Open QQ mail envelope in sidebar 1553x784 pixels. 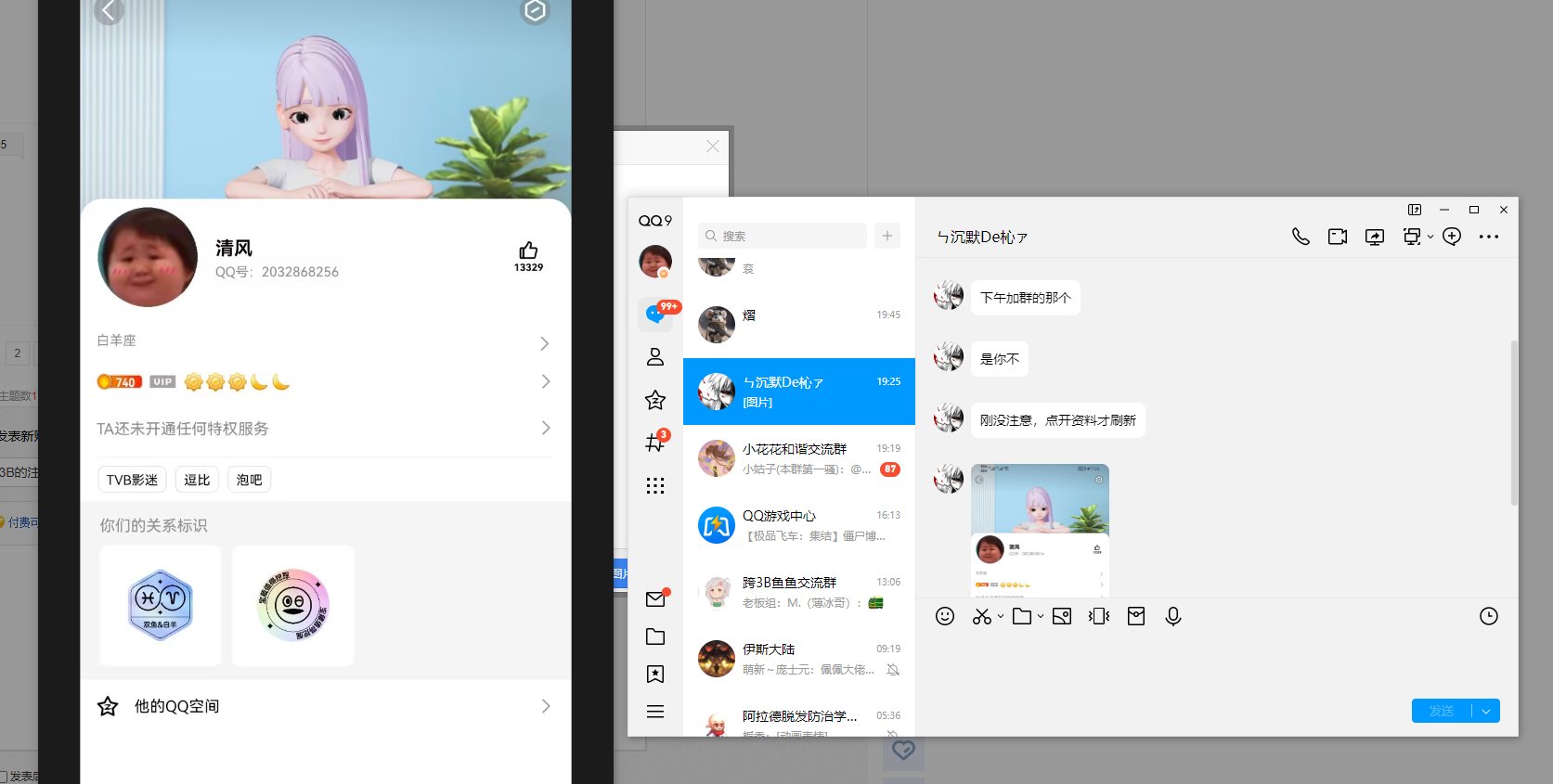(x=655, y=598)
